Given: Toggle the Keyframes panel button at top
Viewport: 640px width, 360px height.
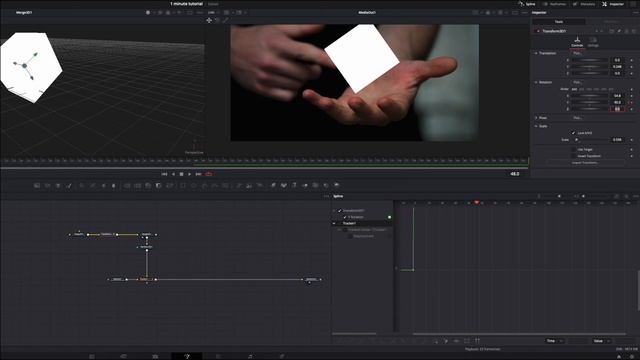Looking at the screenshot, I should 554,4.
